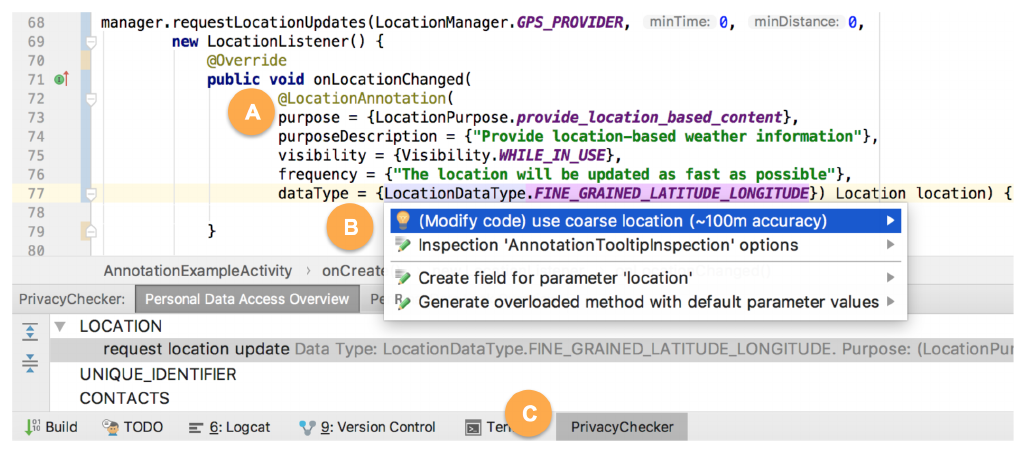
Task: Click the frequency string on line 76
Action: pos(613,175)
